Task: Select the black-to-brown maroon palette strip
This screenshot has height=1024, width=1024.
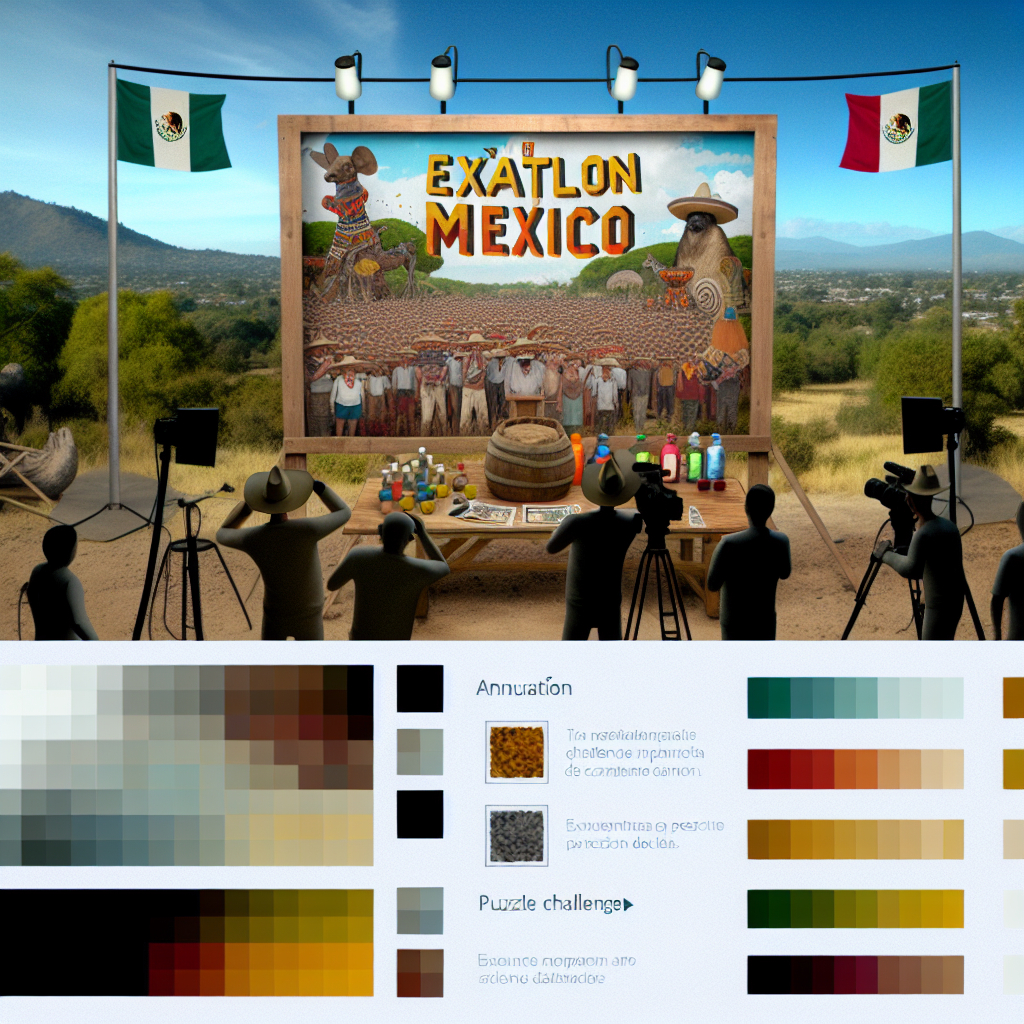Action: coord(855,974)
